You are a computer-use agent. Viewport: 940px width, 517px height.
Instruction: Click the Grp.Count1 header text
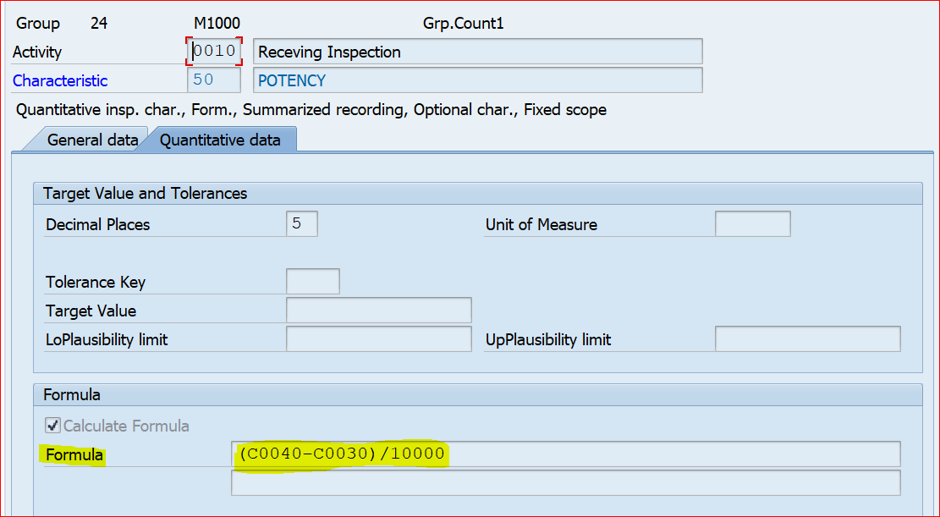463,23
